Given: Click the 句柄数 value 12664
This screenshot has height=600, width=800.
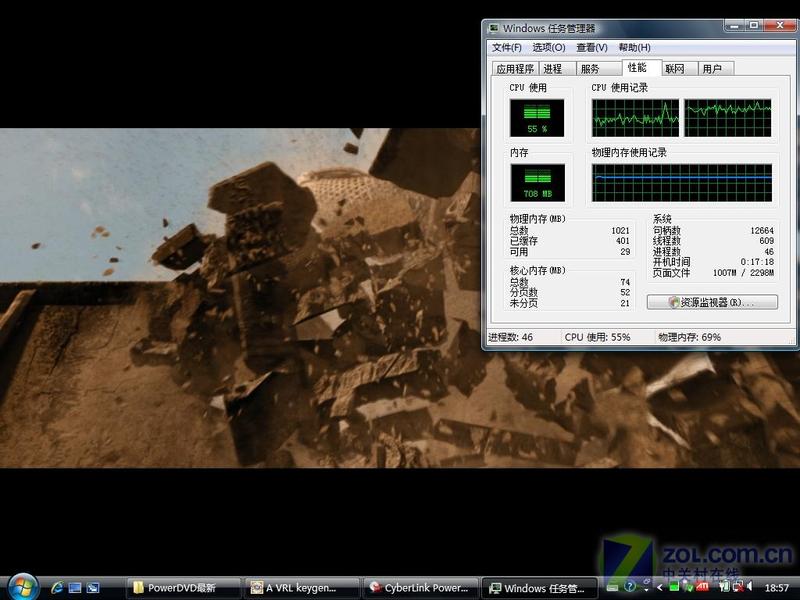Looking at the screenshot, I should pos(762,231).
